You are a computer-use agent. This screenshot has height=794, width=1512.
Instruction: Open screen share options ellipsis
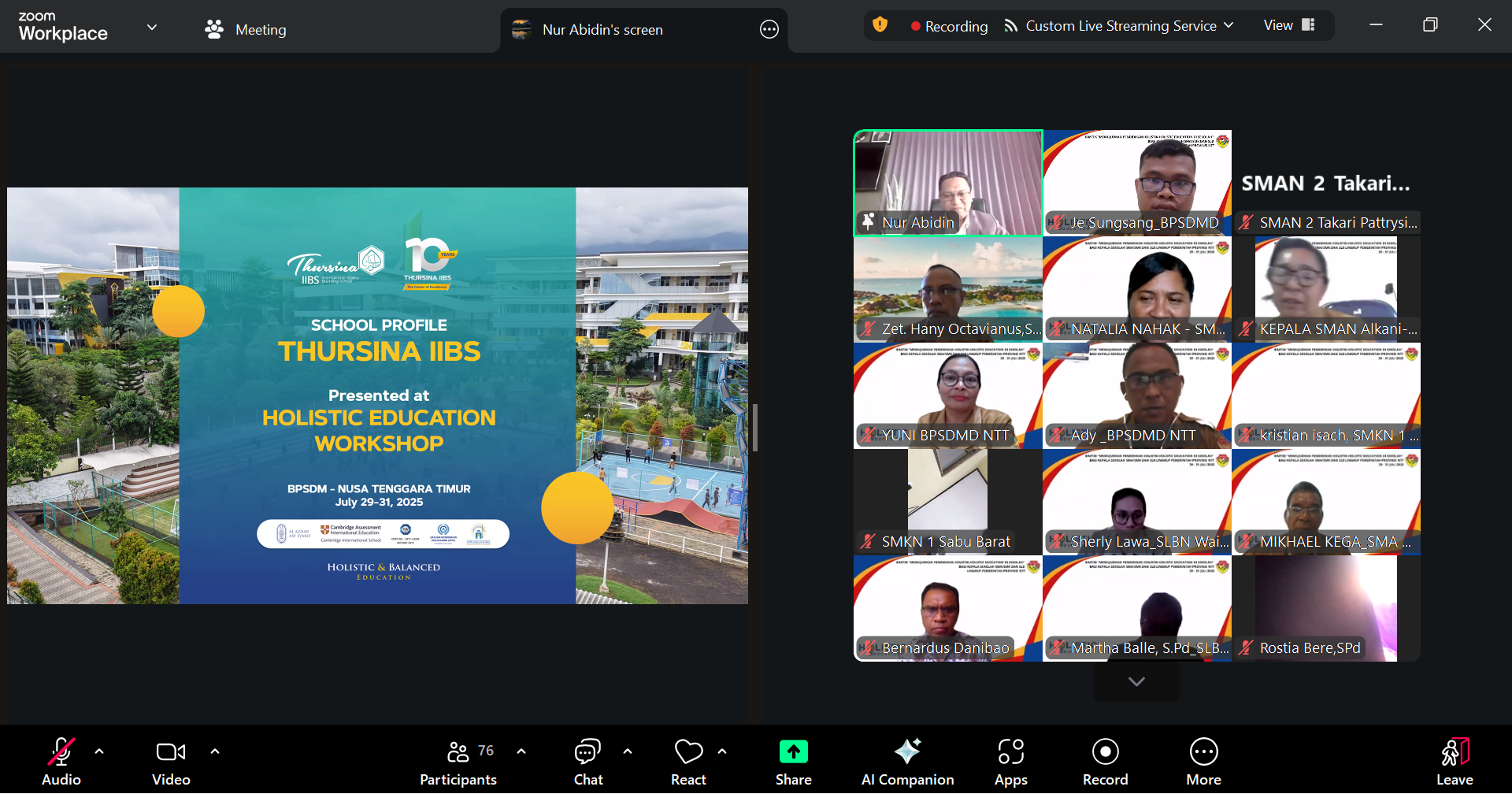pyautogui.click(x=769, y=29)
